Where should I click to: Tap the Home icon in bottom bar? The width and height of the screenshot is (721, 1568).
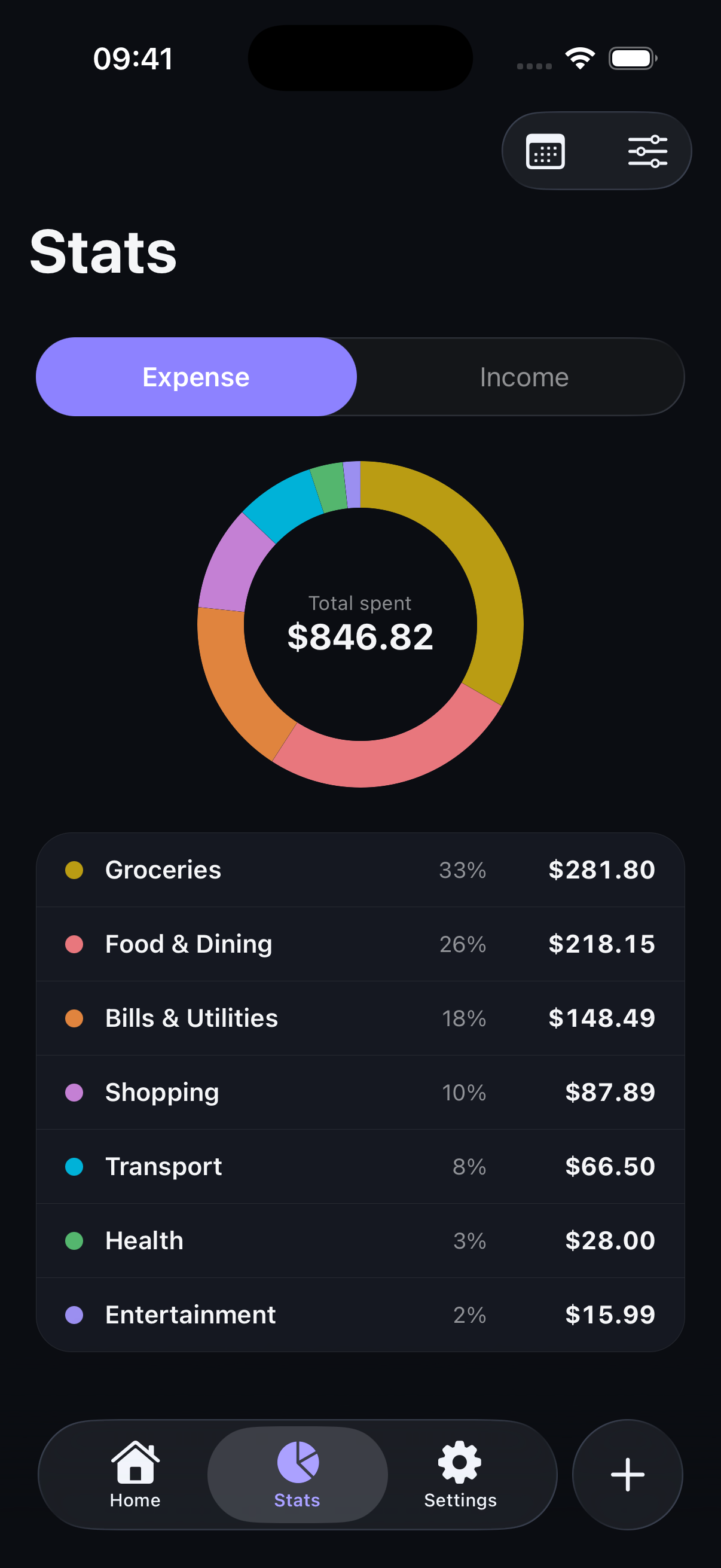[x=135, y=1462]
